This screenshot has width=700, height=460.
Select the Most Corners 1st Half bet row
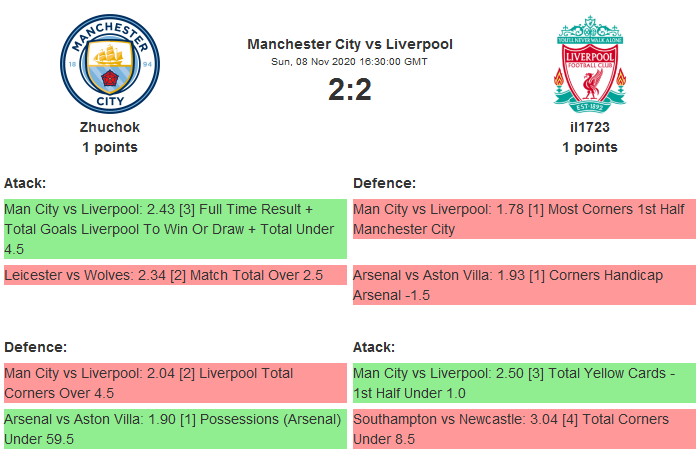click(x=524, y=219)
